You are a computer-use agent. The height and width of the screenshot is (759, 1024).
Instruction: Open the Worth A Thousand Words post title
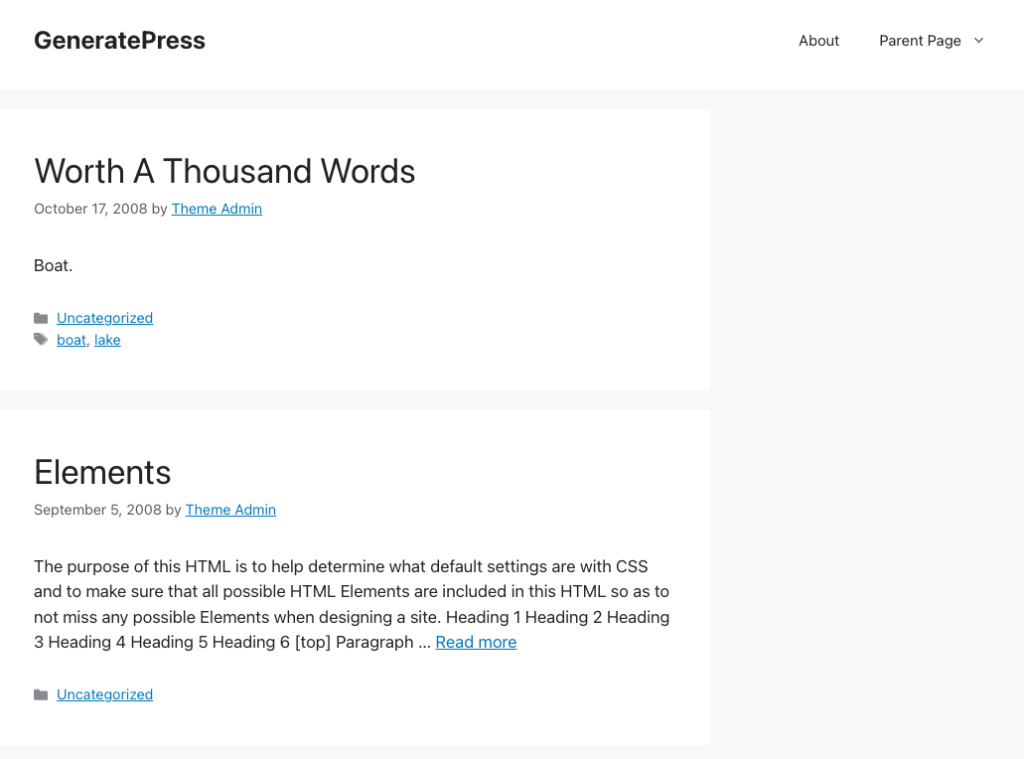224,171
